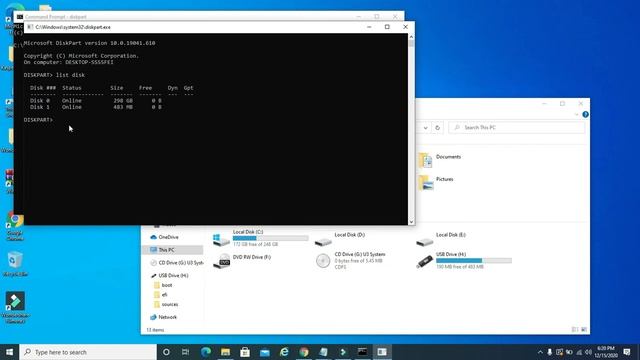
Task: Click the diskpart window down scroll arrow
Action: 411,221
